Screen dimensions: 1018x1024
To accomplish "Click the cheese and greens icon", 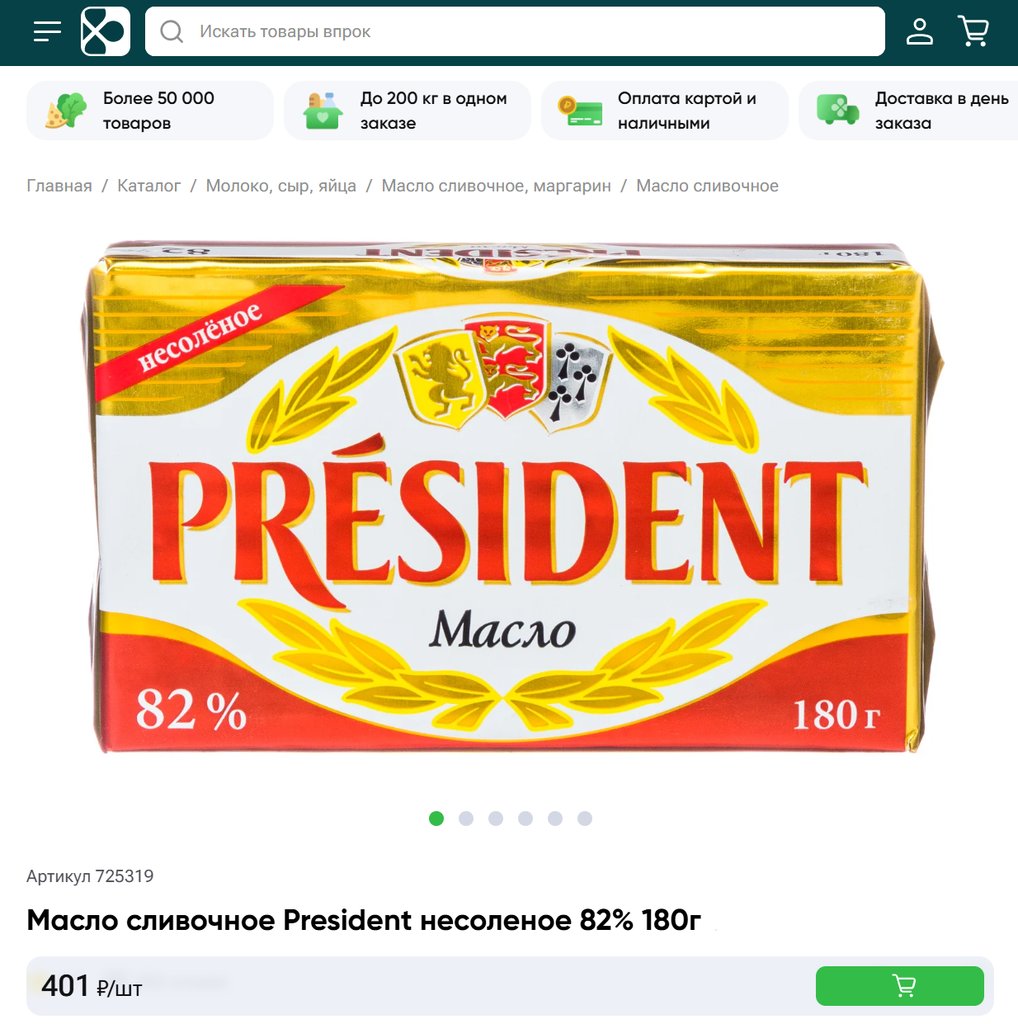I will click(x=66, y=110).
